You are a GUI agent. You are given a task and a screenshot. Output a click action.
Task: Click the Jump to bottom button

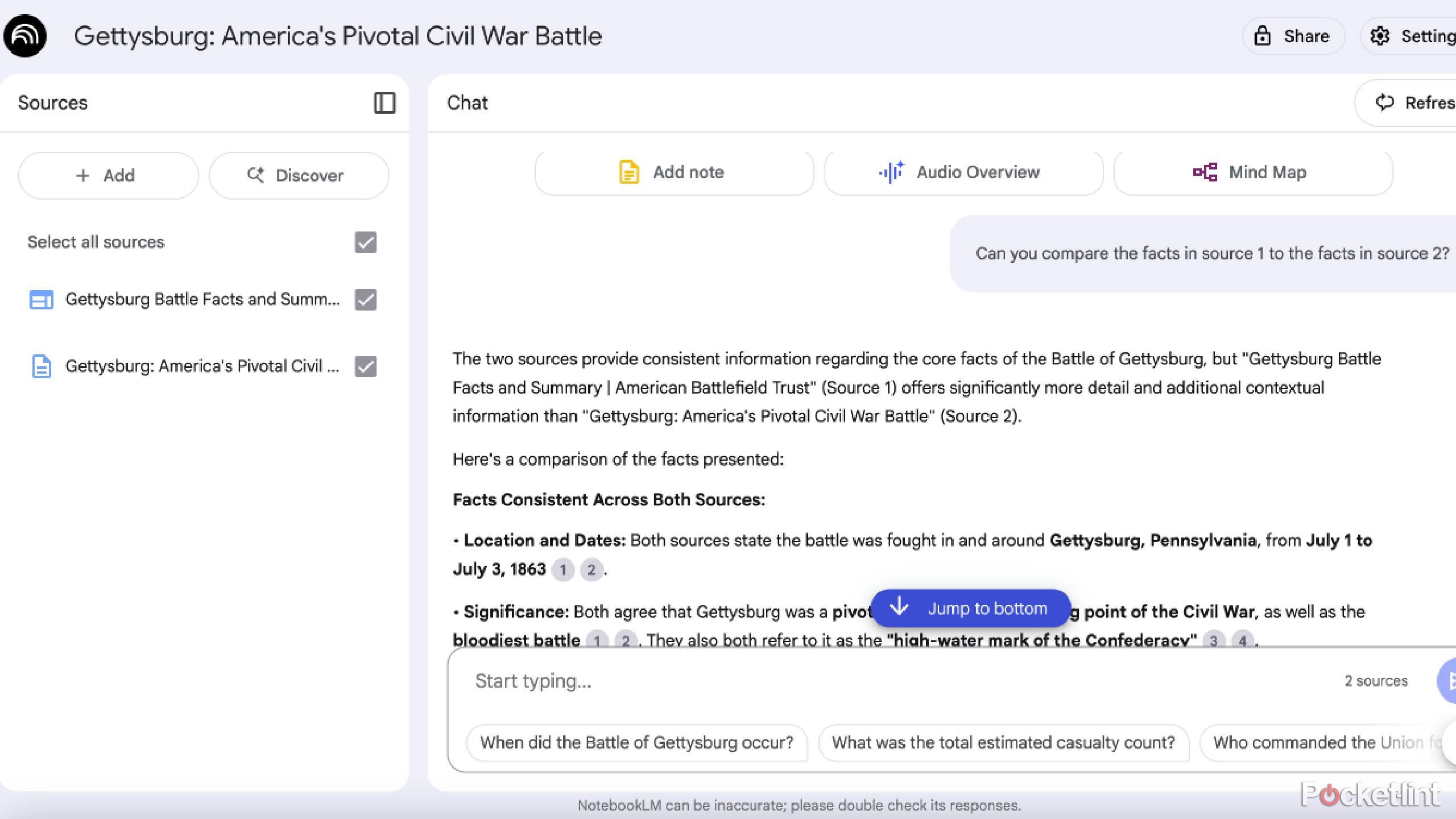pos(971,608)
